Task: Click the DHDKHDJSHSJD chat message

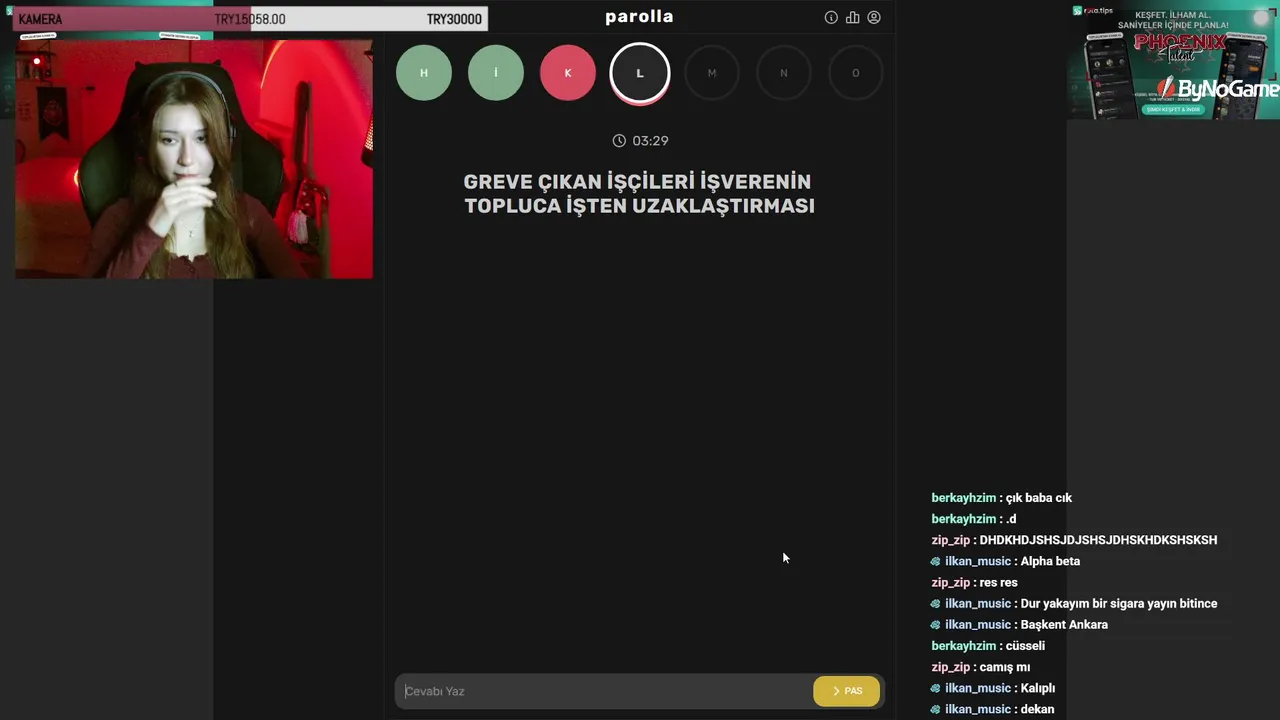Action: [1098, 540]
